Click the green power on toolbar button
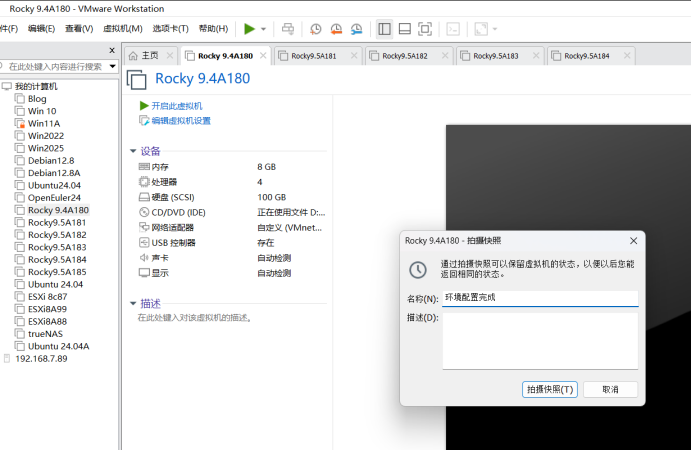Viewport: 692px width, 450px height. 249,29
